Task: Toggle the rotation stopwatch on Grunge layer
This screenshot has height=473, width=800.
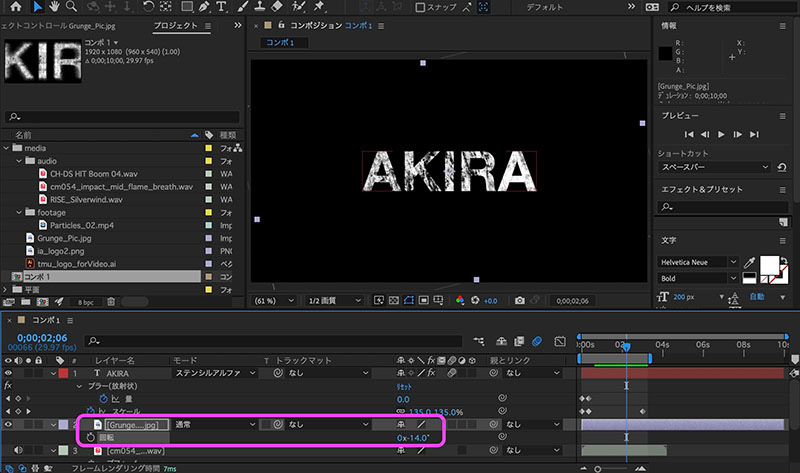Action: [91, 437]
